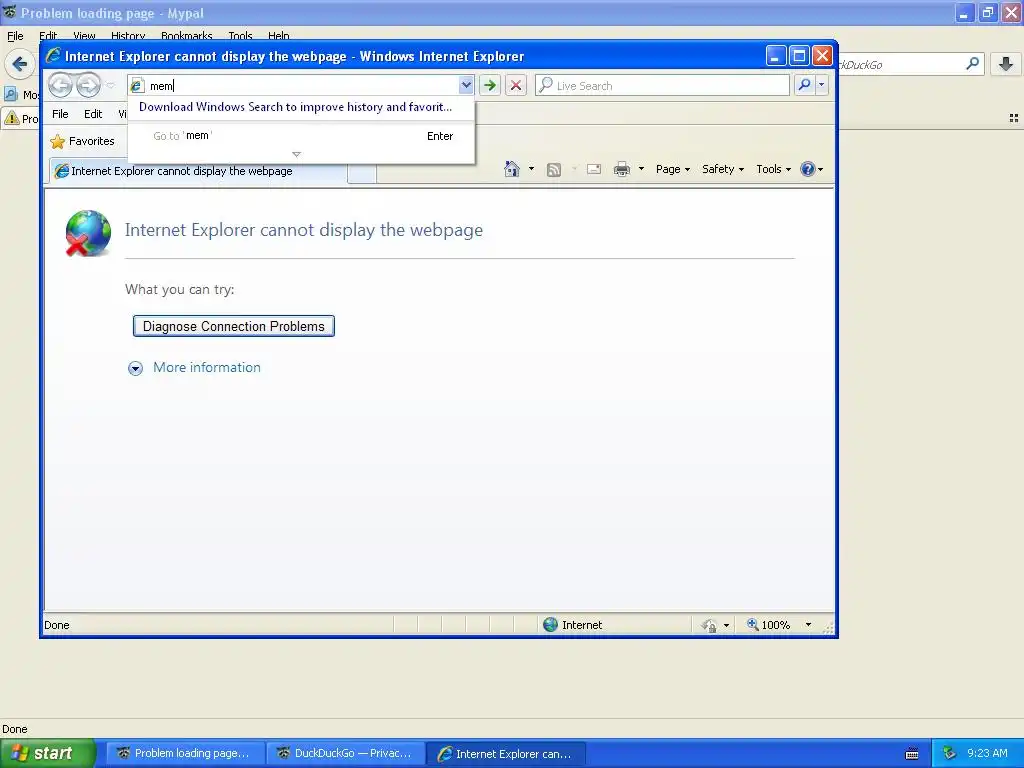
Task: Click Mypal tab list grid icon
Action: point(1014,118)
